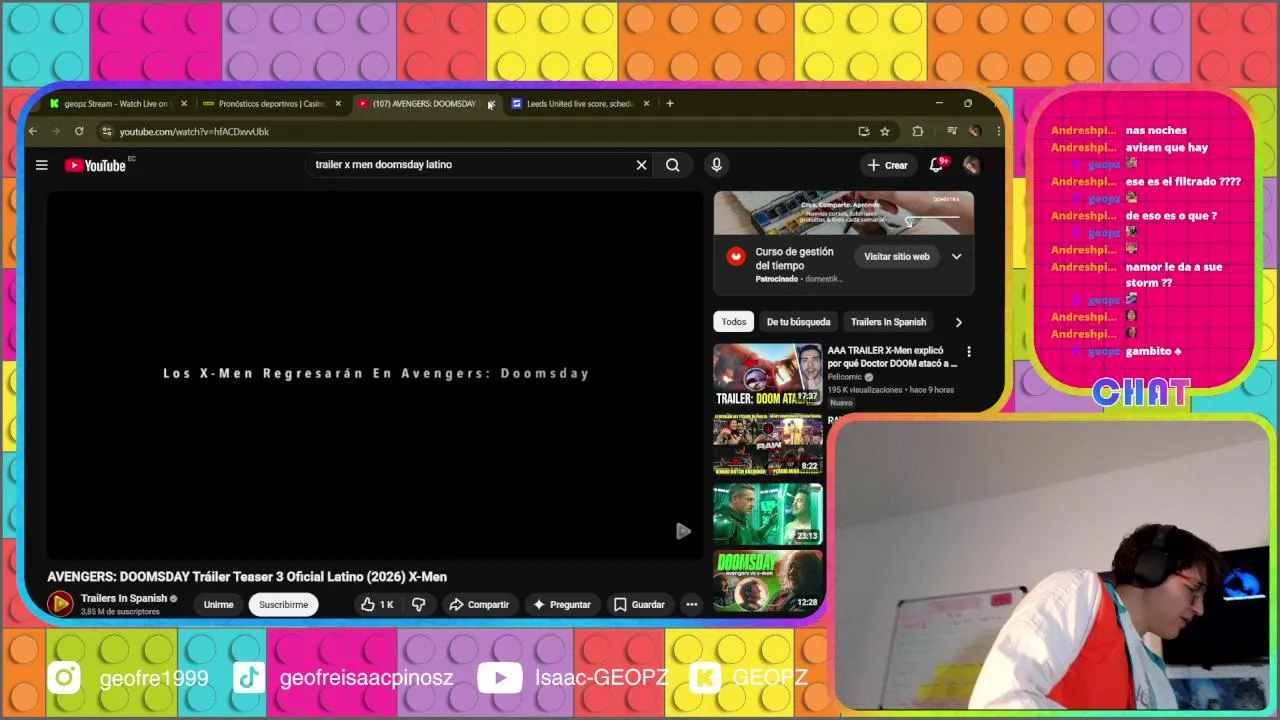Clear the search text with X

click(x=641, y=165)
